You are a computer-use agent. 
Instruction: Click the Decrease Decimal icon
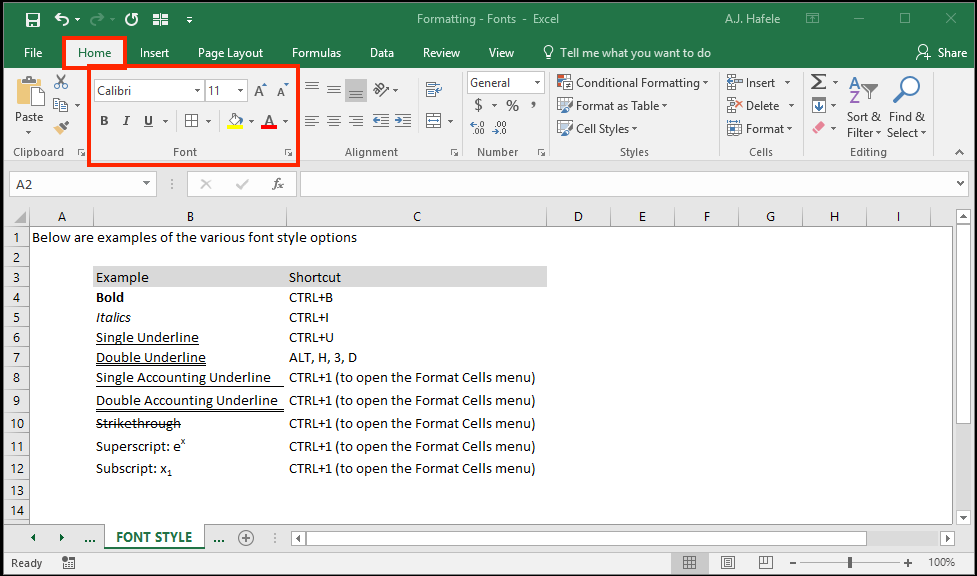[x=500, y=128]
